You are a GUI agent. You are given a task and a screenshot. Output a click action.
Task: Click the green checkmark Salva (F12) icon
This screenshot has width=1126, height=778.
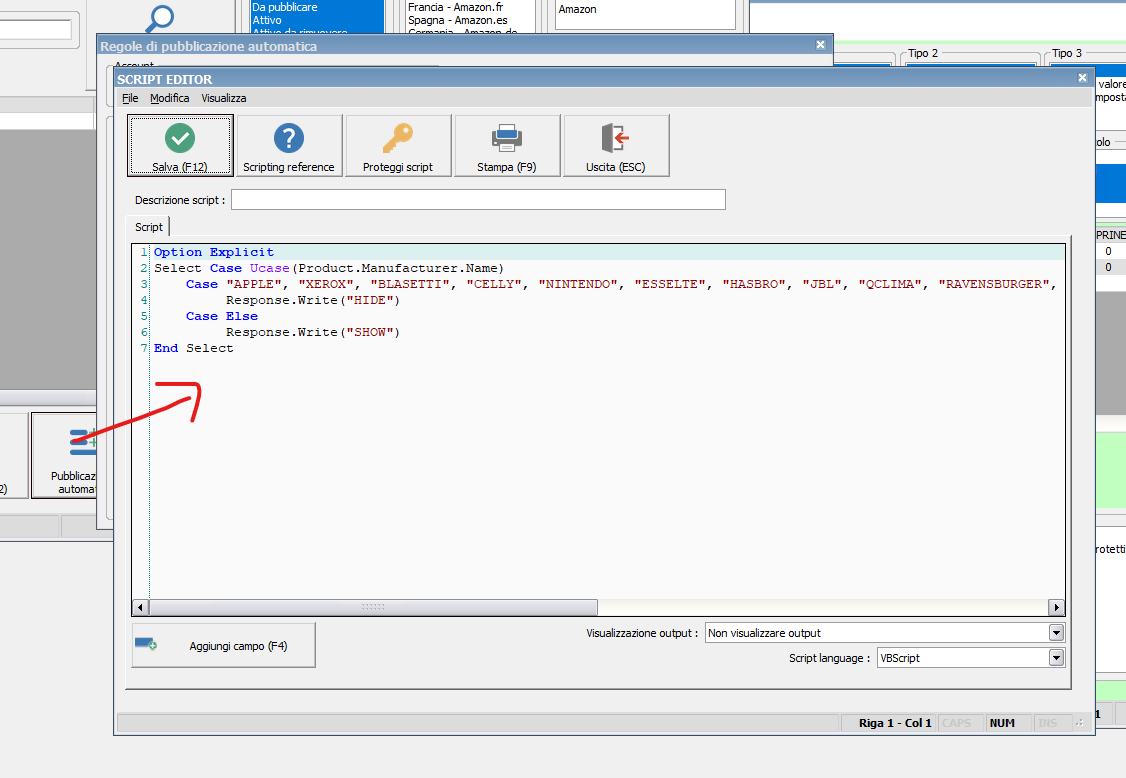pyautogui.click(x=180, y=138)
